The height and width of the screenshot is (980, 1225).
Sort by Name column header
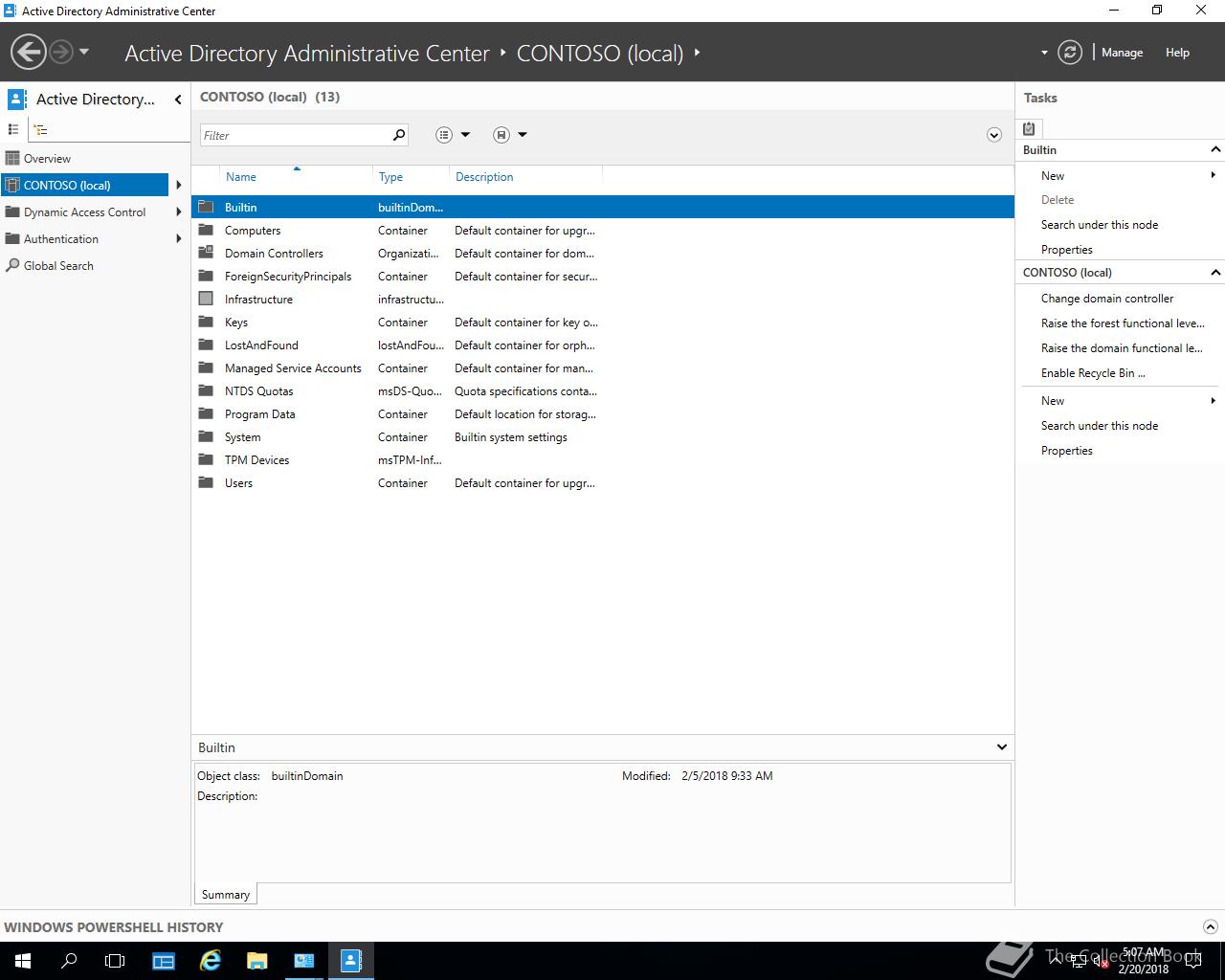pyautogui.click(x=241, y=177)
